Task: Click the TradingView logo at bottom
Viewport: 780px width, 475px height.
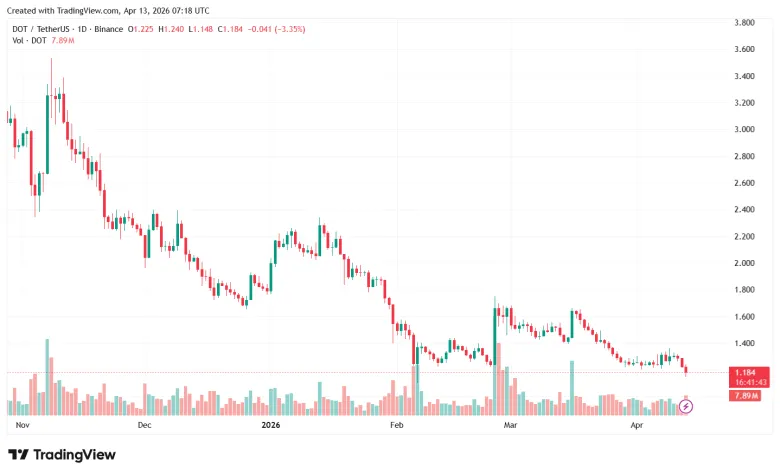Action: 62,455
